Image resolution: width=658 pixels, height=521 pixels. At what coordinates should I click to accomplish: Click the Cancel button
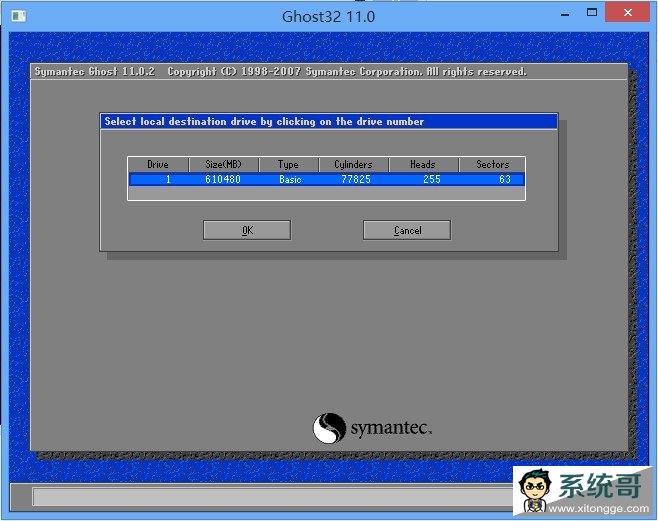tap(407, 230)
